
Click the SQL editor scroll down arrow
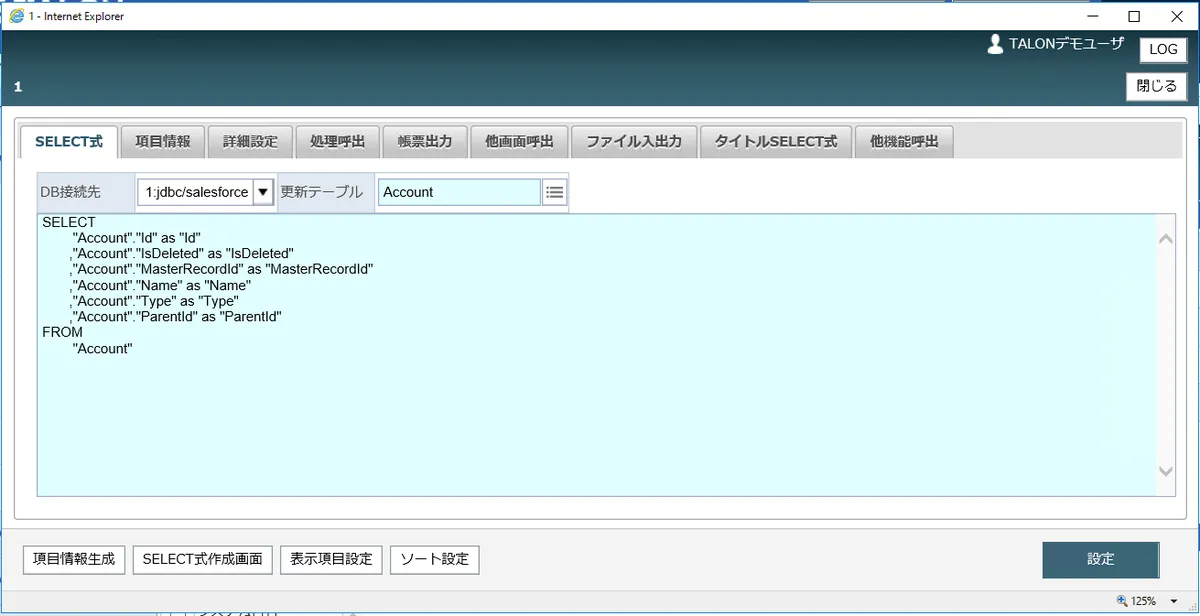pyautogui.click(x=1165, y=471)
